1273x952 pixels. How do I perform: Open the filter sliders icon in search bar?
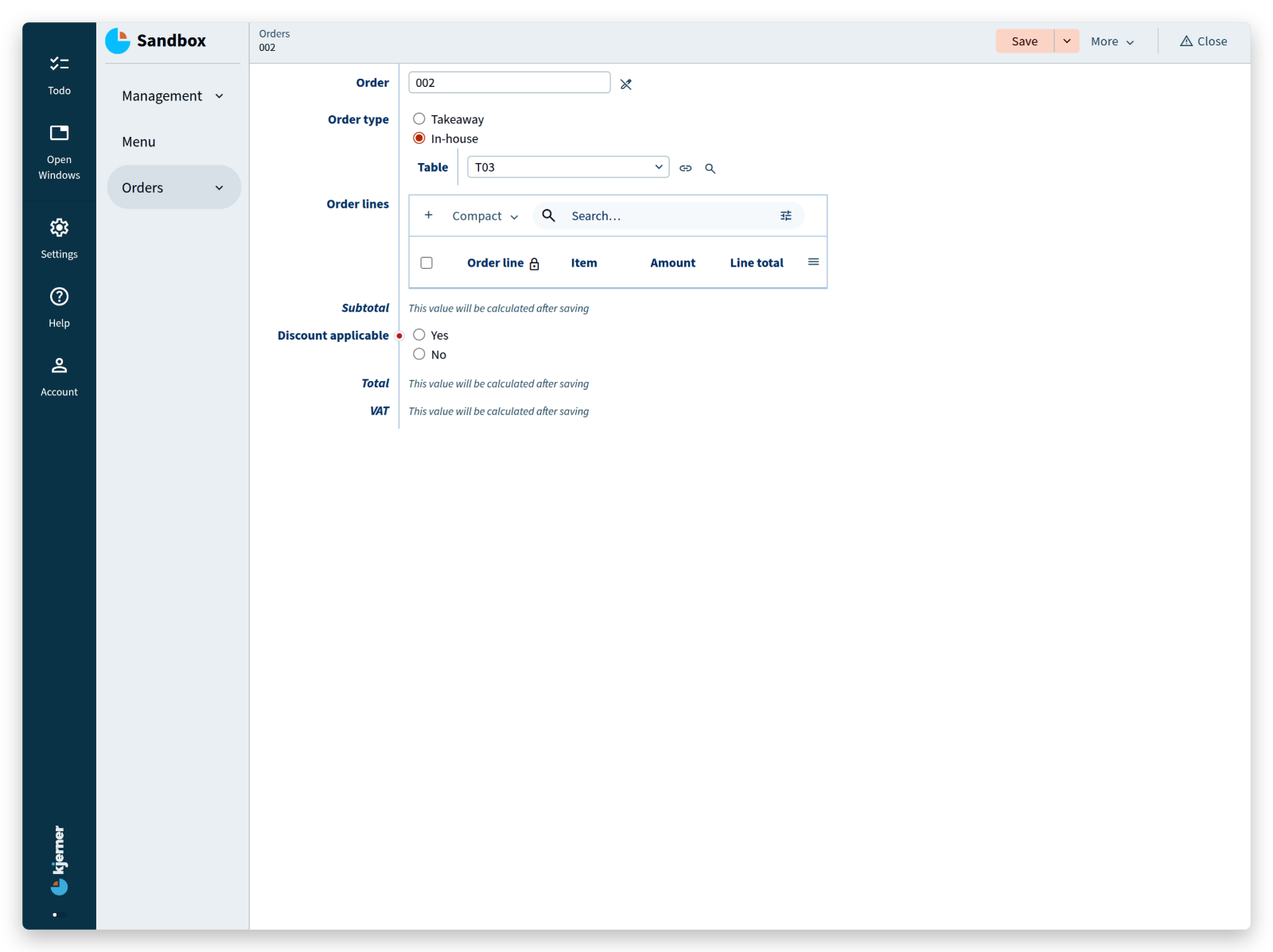tap(786, 216)
